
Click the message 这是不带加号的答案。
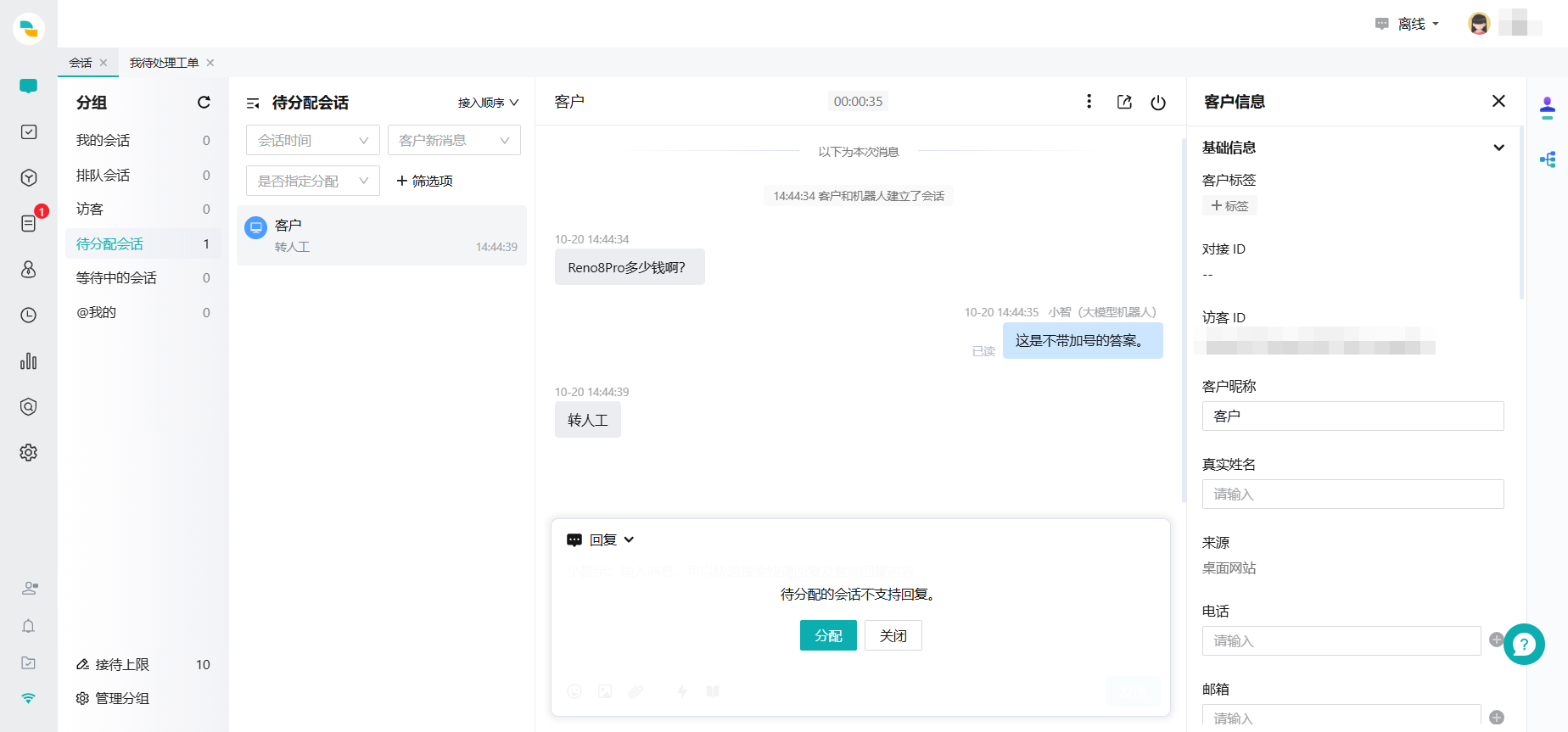click(1083, 340)
